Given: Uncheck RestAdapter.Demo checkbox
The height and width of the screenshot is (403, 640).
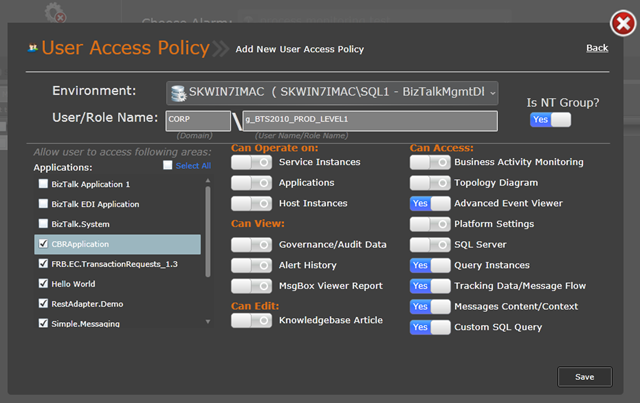Looking at the screenshot, I should [x=43, y=303].
